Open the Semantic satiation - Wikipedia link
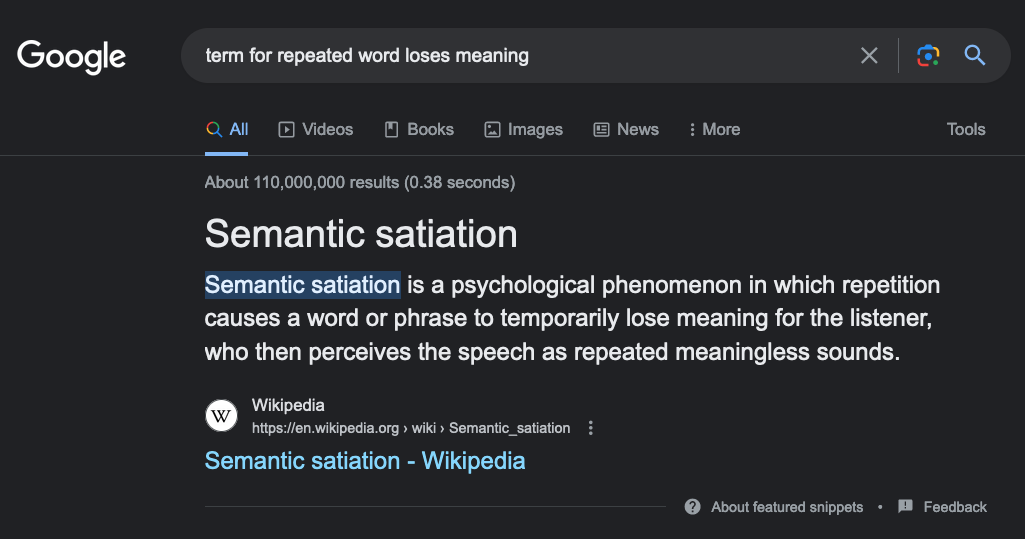The image size is (1025, 539). (x=364, y=461)
